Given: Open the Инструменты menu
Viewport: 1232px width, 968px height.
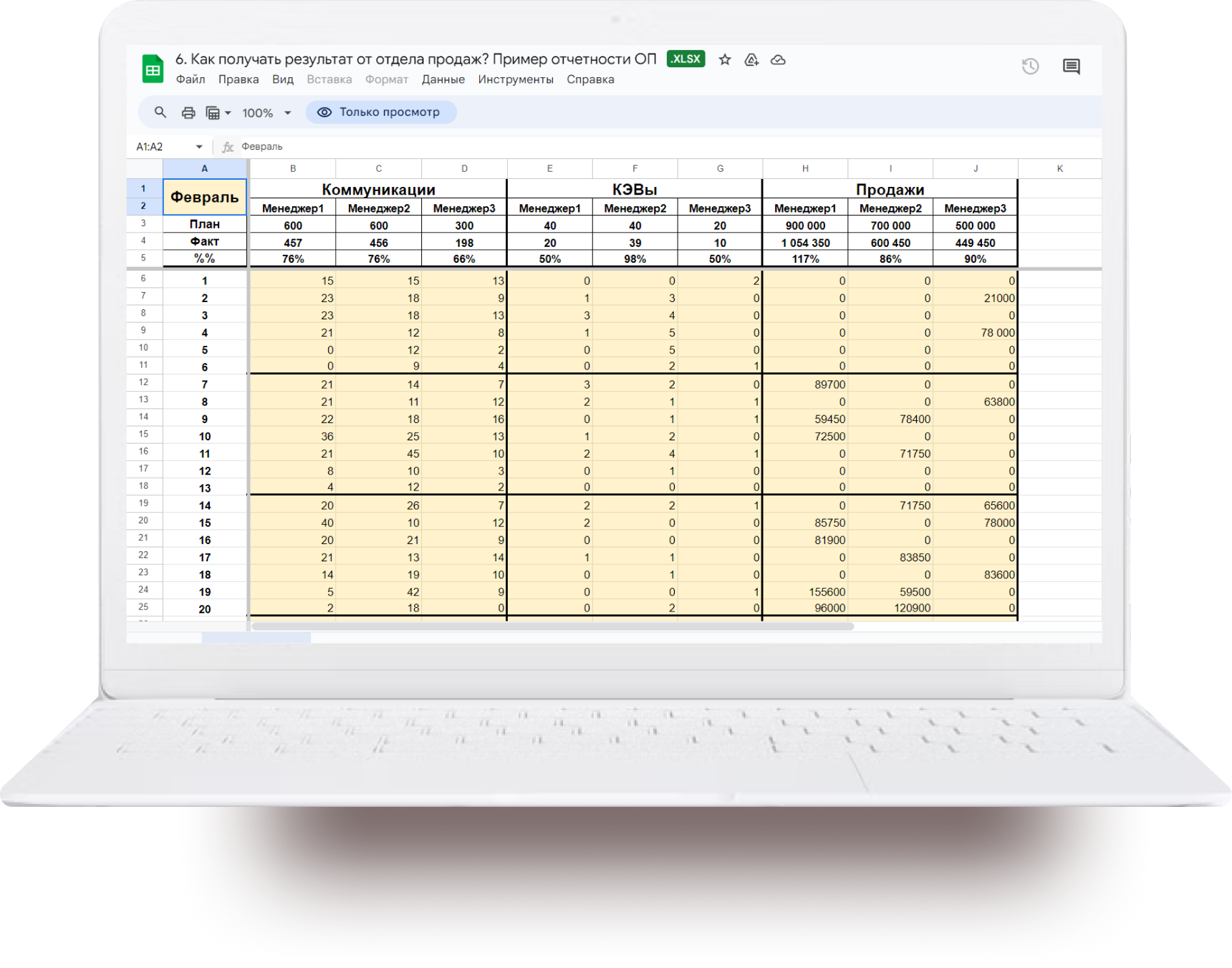Looking at the screenshot, I should tap(516, 79).
